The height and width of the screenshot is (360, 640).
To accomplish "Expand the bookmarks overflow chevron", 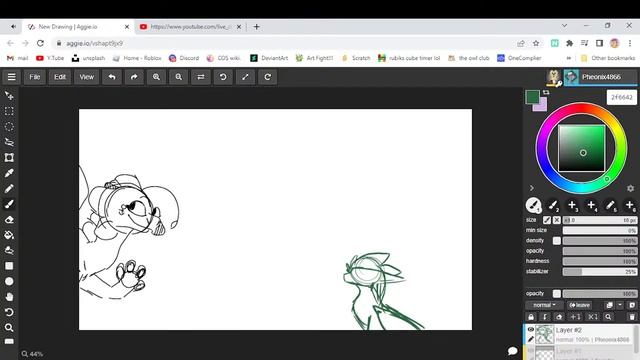I will click(x=569, y=58).
